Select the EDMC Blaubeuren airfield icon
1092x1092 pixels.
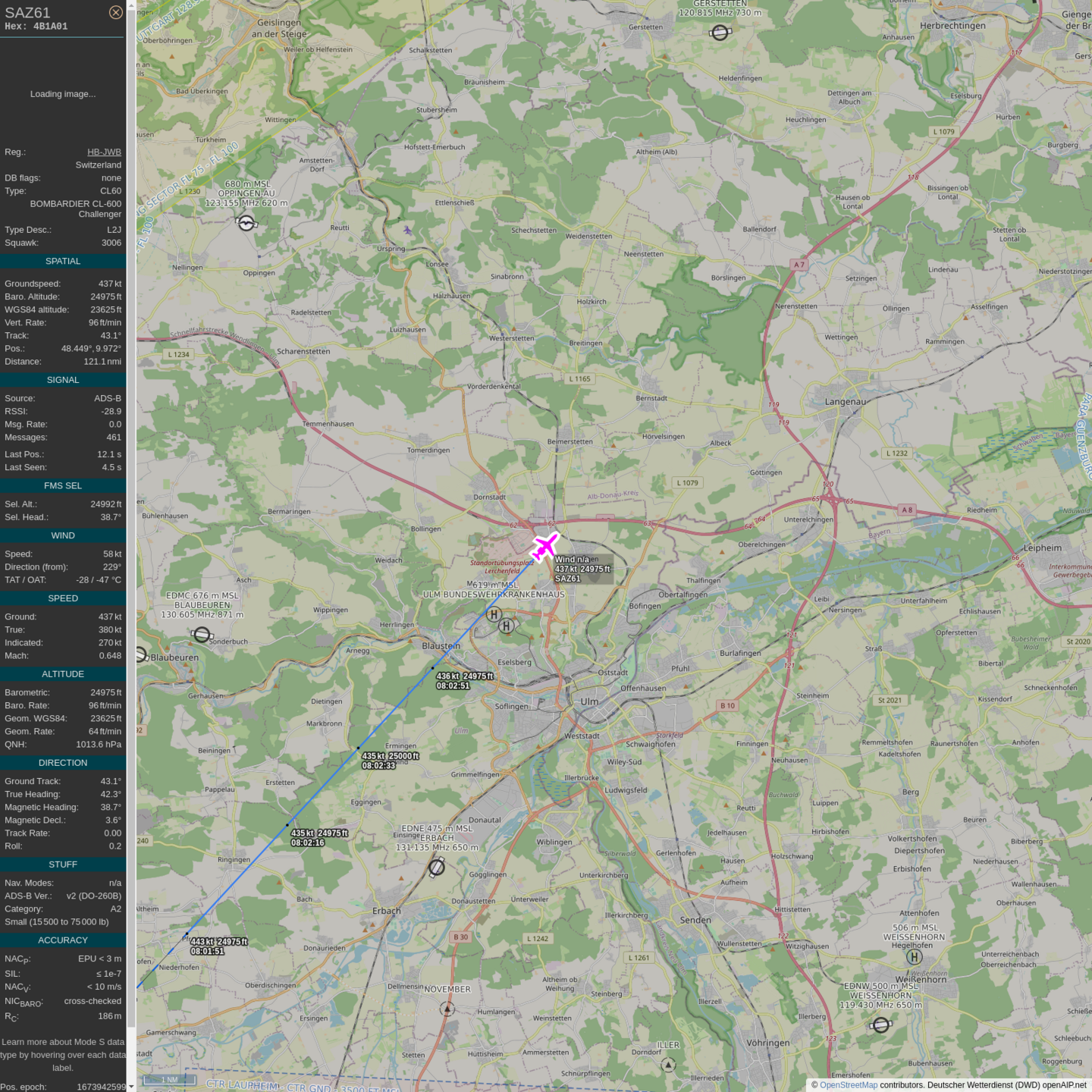coord(202,634)
